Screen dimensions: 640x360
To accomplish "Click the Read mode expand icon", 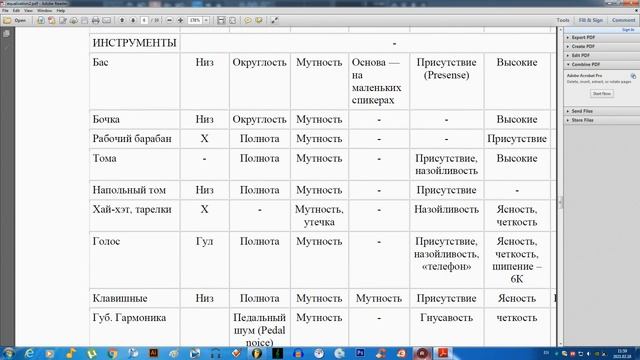I will coord(275,20).
